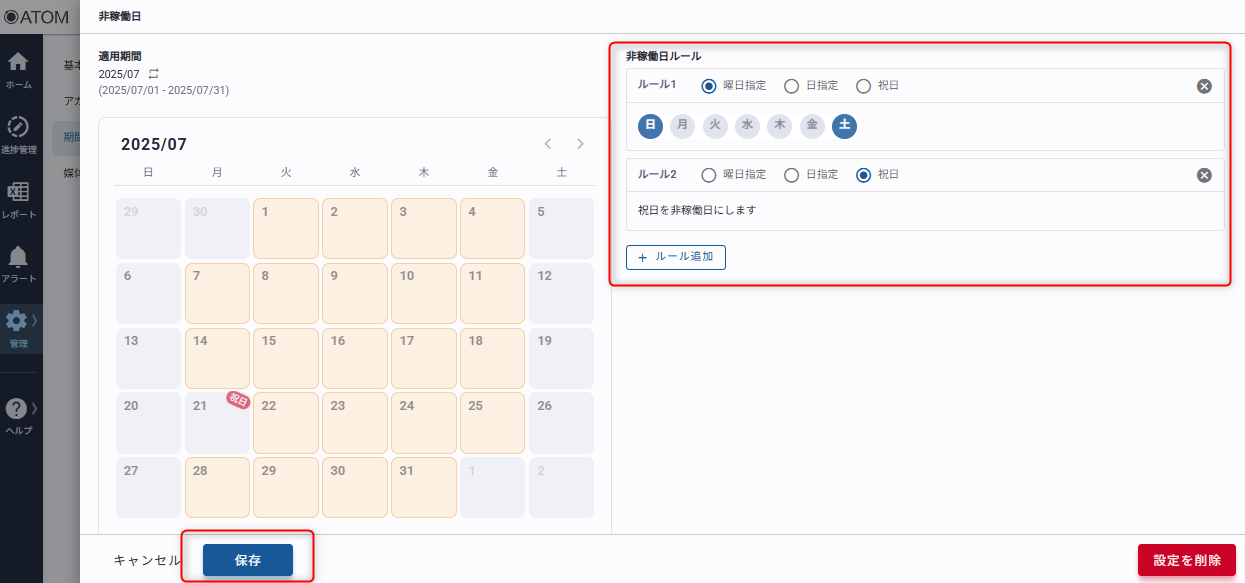Click the 設定を削除 button
The height and width of the screenshot is (583, 1245).
tap(1186, 560)
